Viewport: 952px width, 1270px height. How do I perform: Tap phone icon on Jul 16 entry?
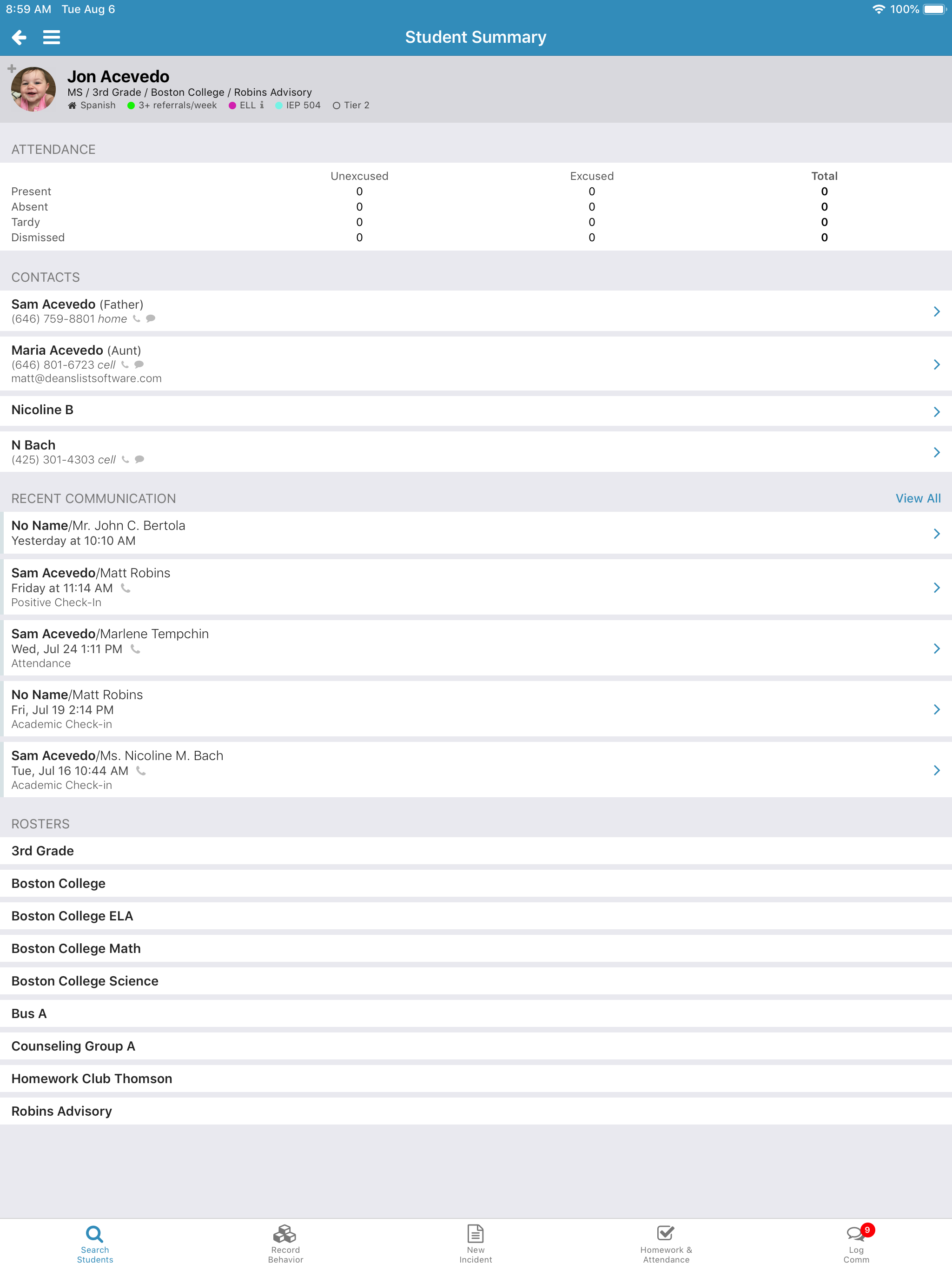[141, 770]
